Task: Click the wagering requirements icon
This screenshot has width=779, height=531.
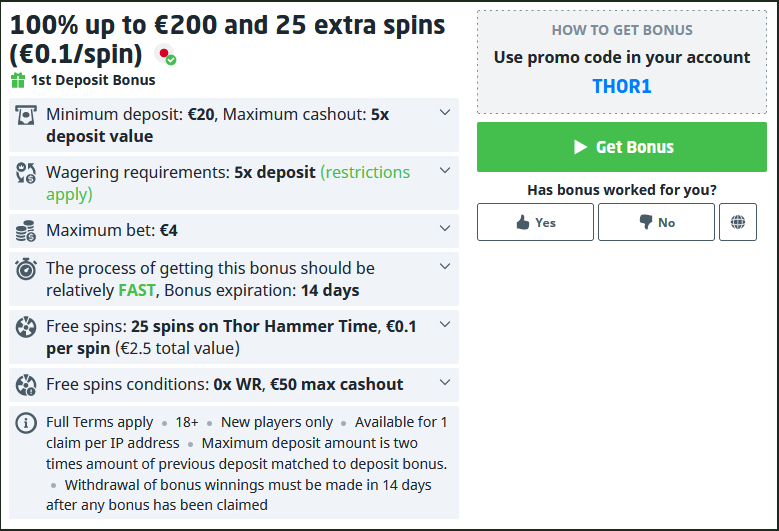Action: pos(27,173)
